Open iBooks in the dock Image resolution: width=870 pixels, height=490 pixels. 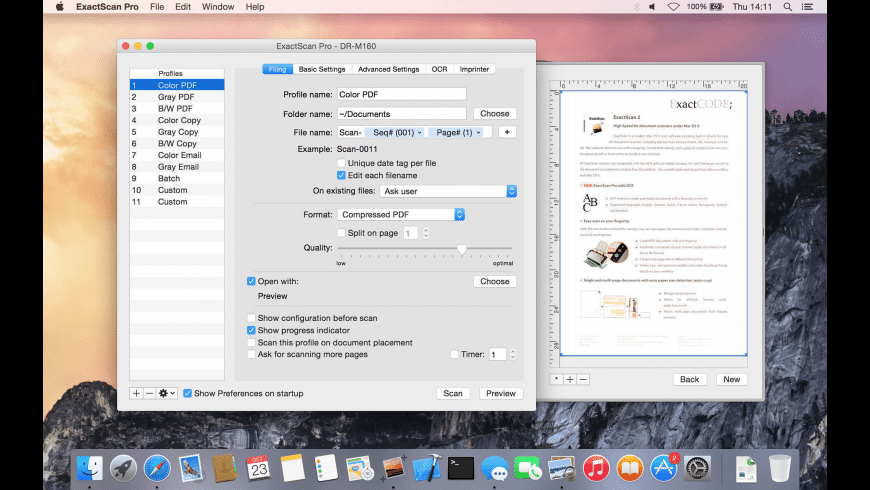pos(629,468)
